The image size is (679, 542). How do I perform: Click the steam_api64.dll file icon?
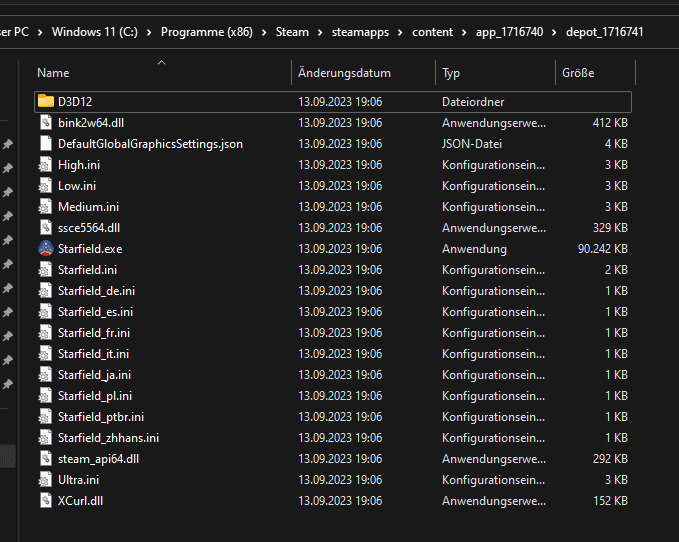pos(45,458)
